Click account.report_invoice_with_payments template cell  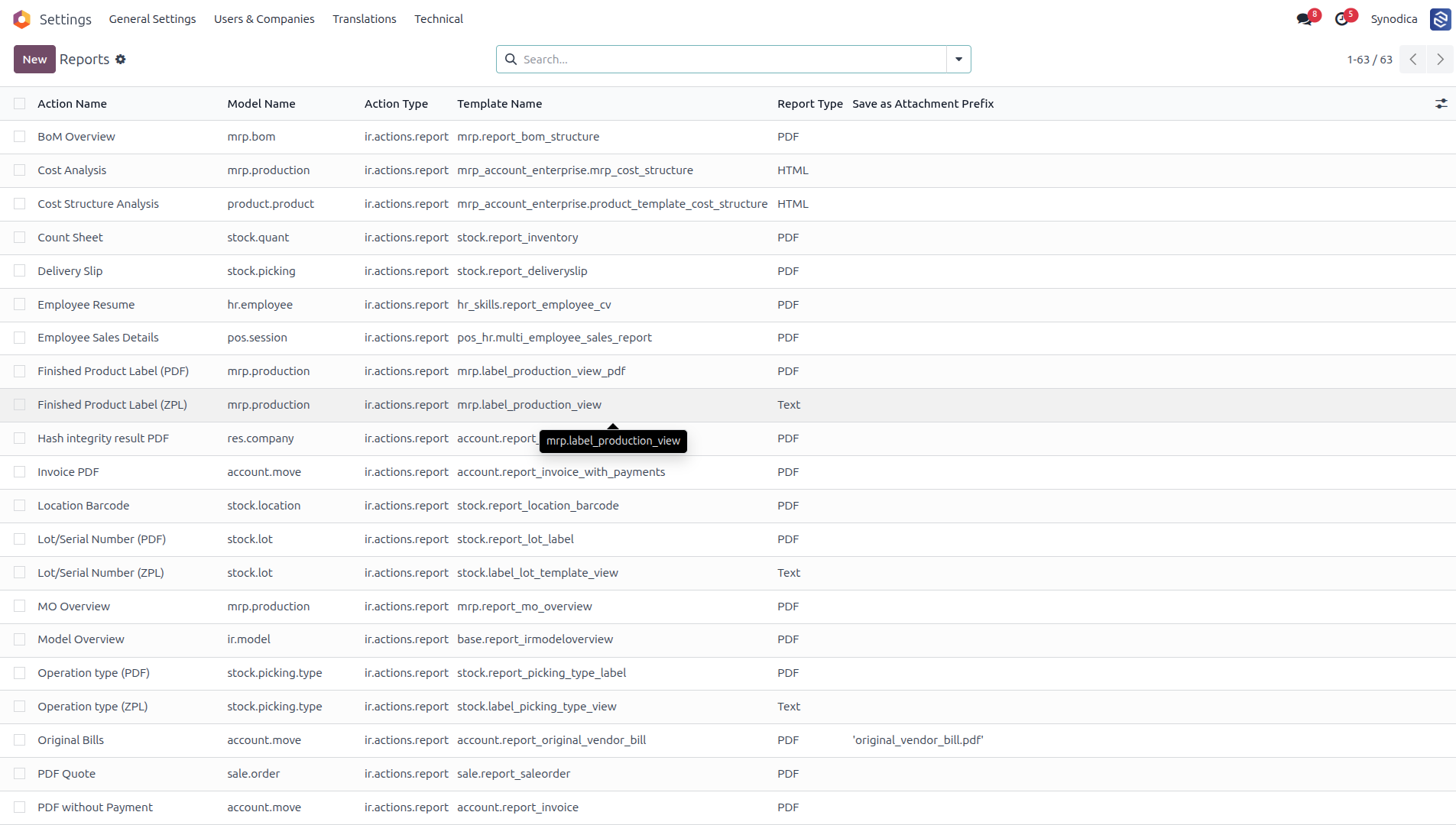point(561,472)
